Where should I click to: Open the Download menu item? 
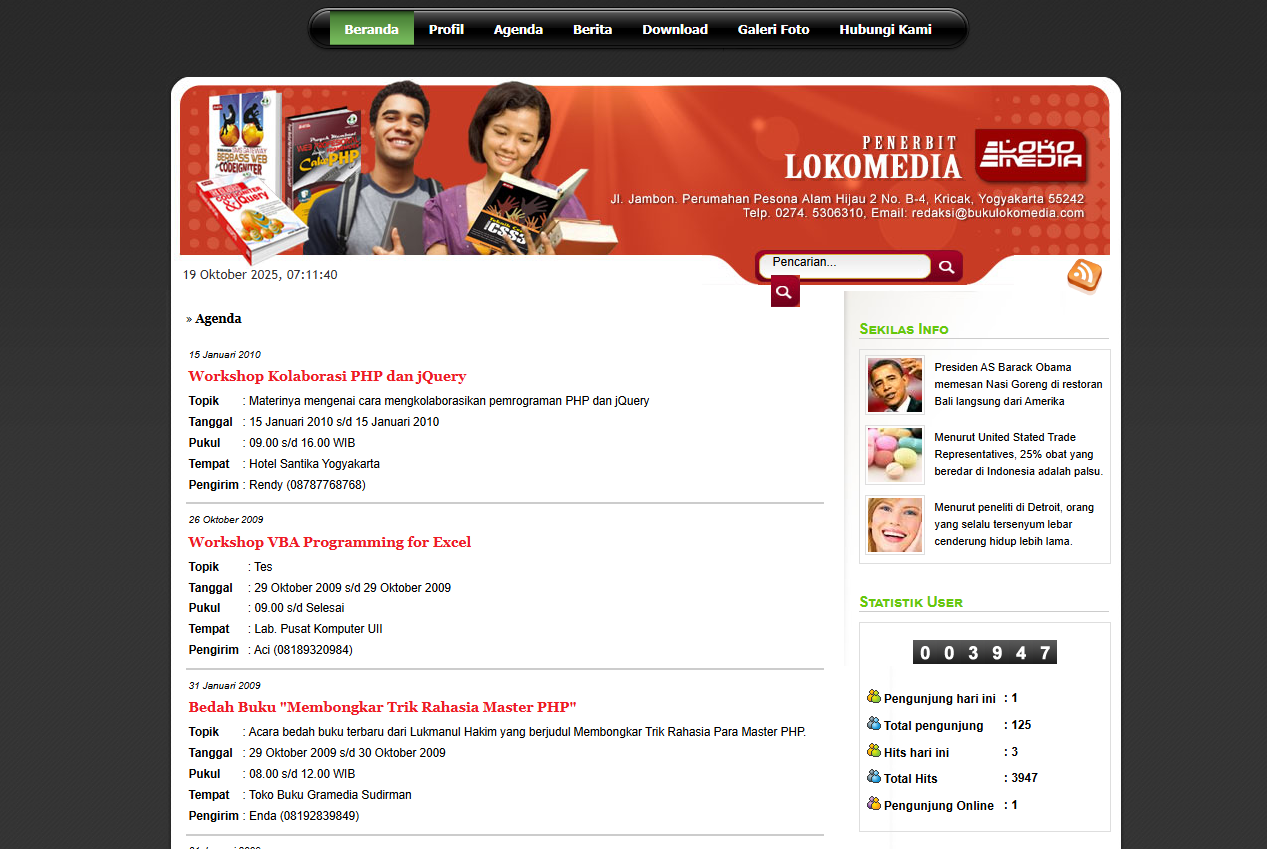pos(675,29)
